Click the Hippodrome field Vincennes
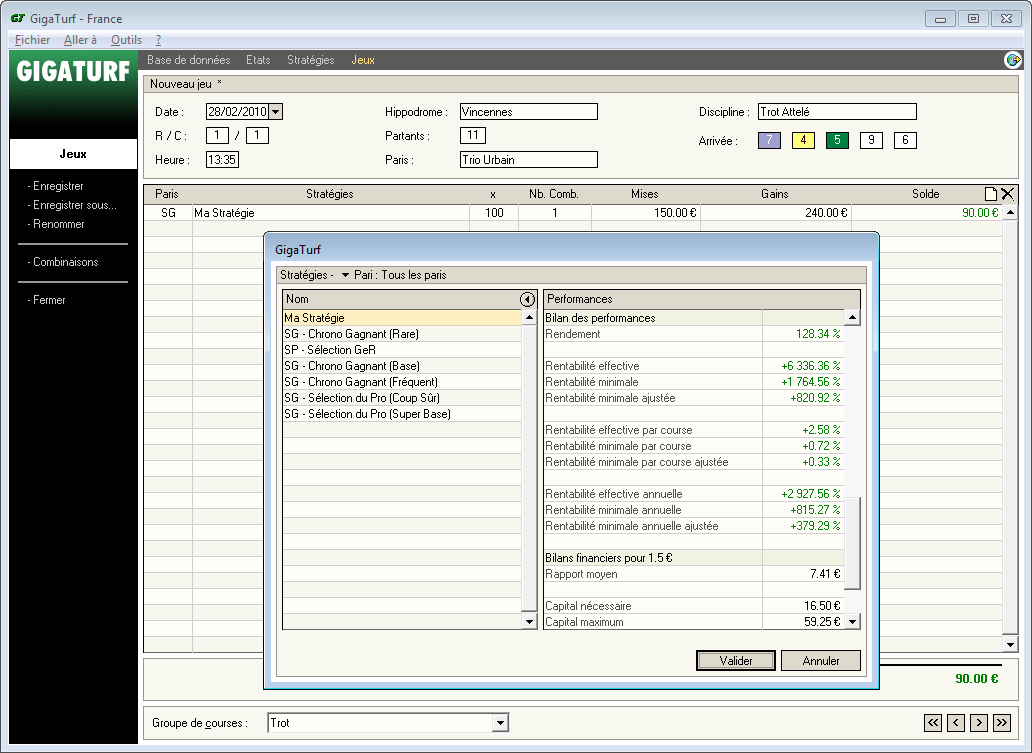 (529, 112)
